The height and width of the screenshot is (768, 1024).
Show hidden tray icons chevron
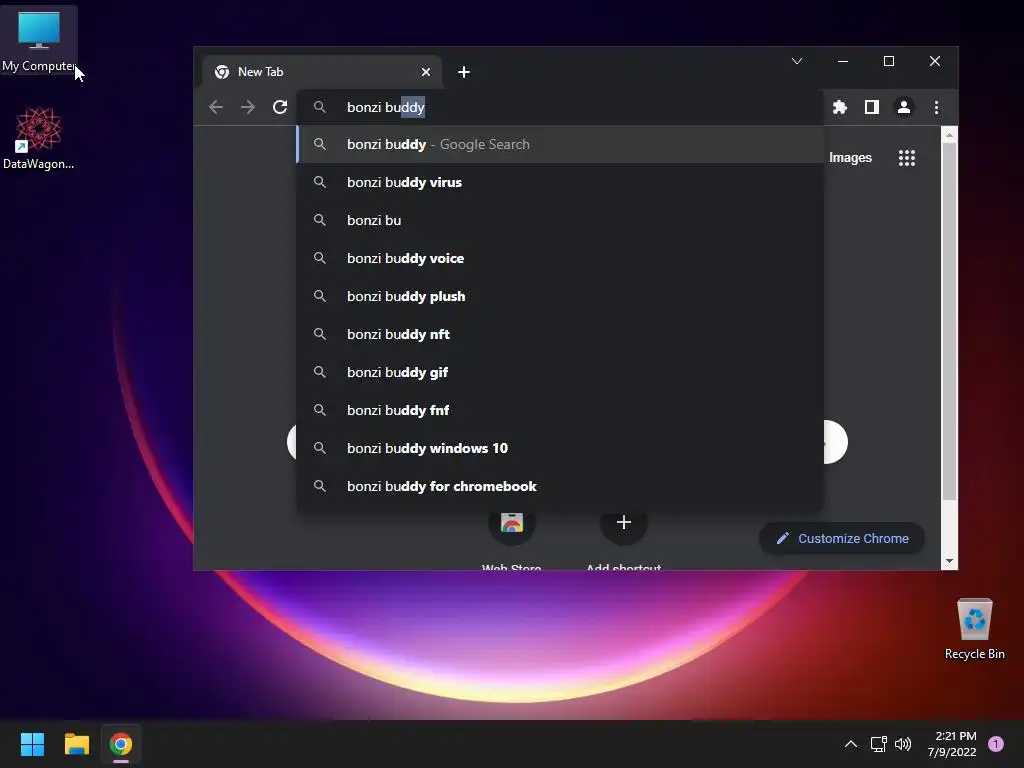tap(851, 744)
